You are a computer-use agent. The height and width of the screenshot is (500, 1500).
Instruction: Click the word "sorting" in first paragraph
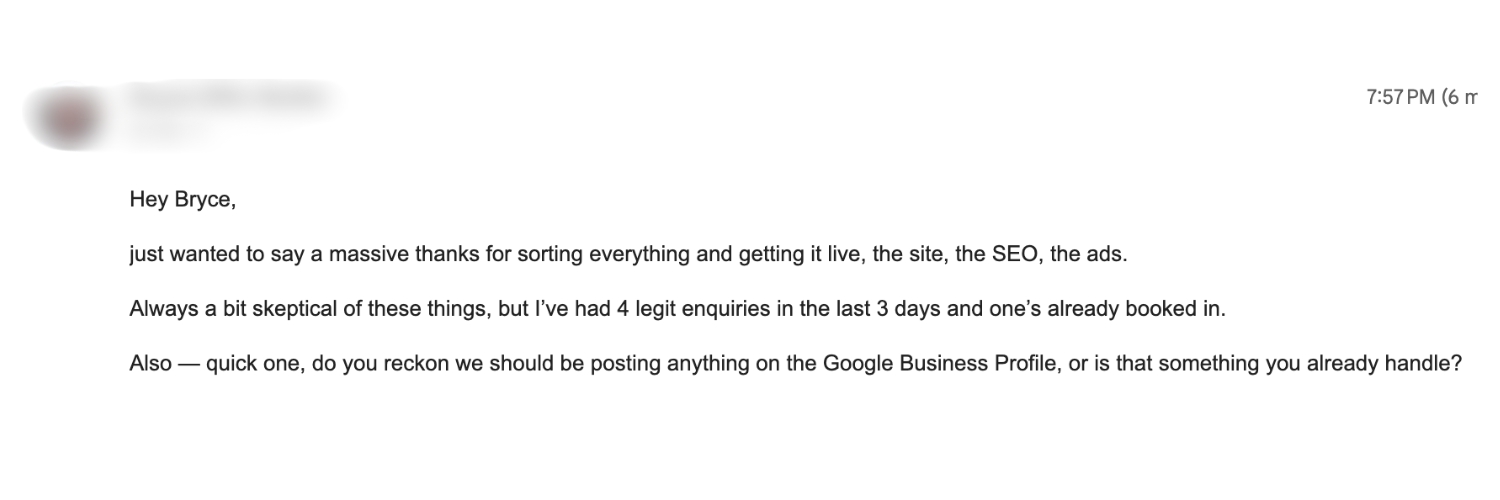[551, 254]
